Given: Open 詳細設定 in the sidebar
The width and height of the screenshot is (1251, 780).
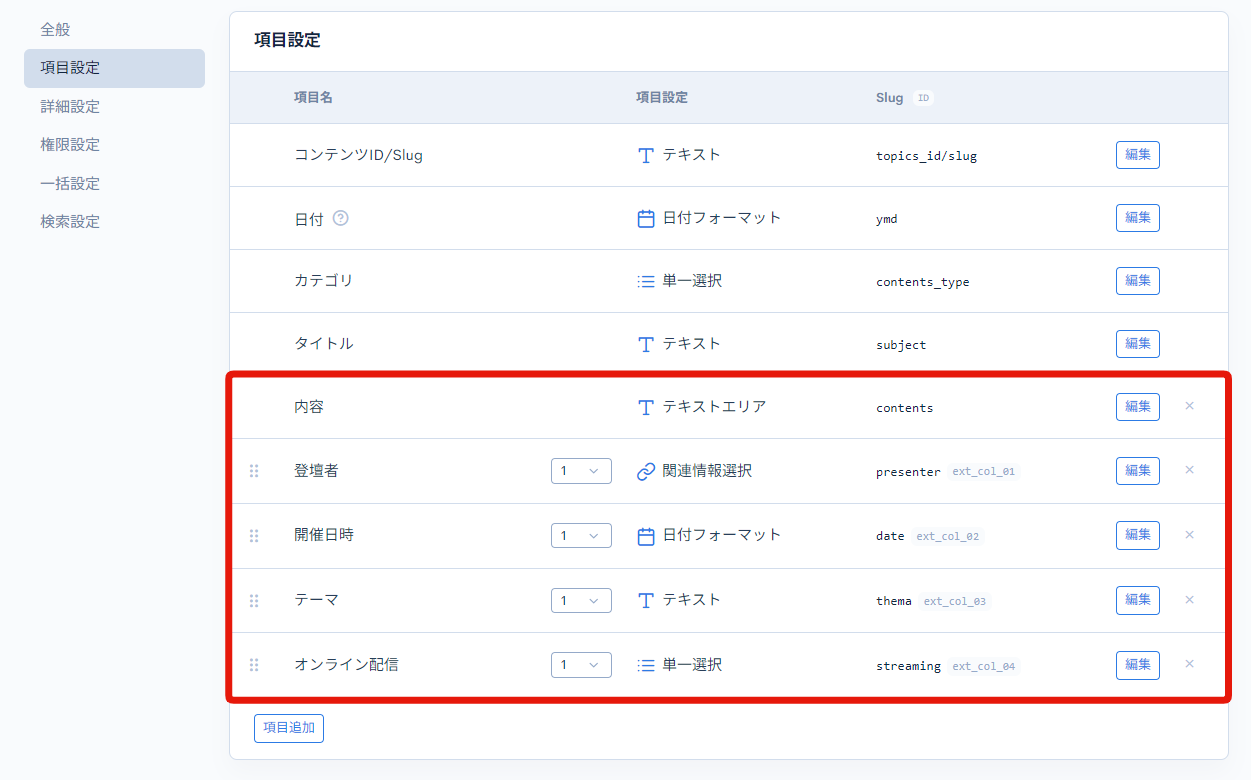Looking at the screenshot, I should [x=70, y=107].
